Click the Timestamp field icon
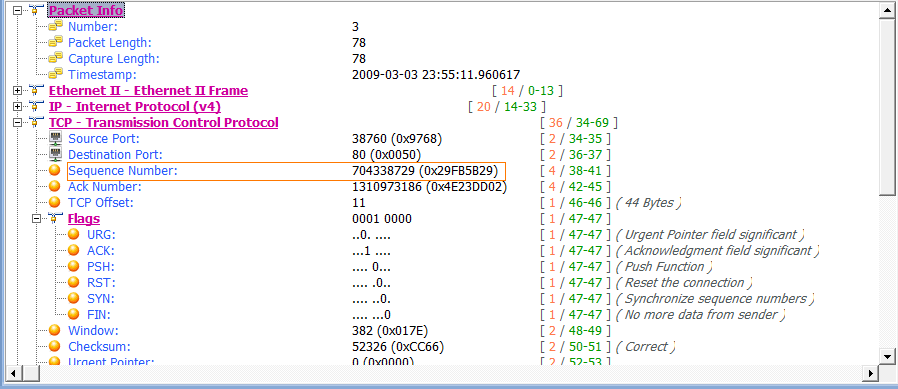898x389 pixels. 56,74
